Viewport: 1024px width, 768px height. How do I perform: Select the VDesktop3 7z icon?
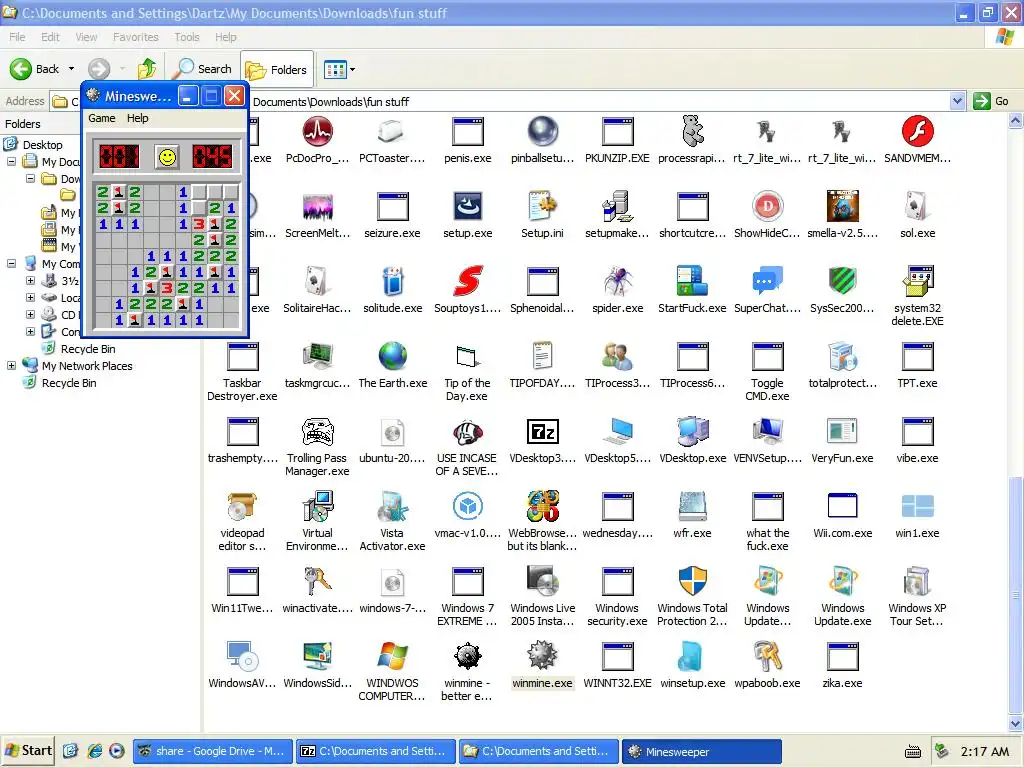click(x=543, y=432)
